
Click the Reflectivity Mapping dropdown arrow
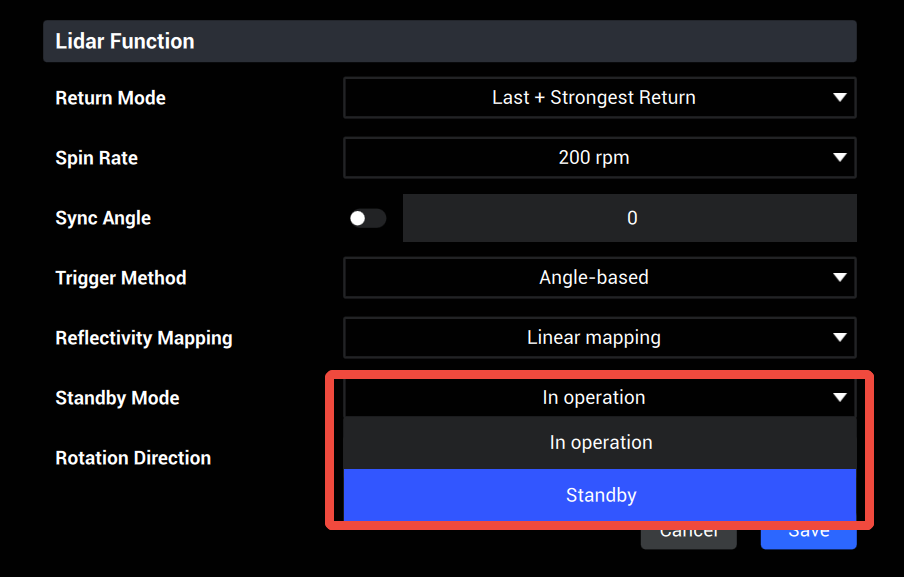pos(839,337)
